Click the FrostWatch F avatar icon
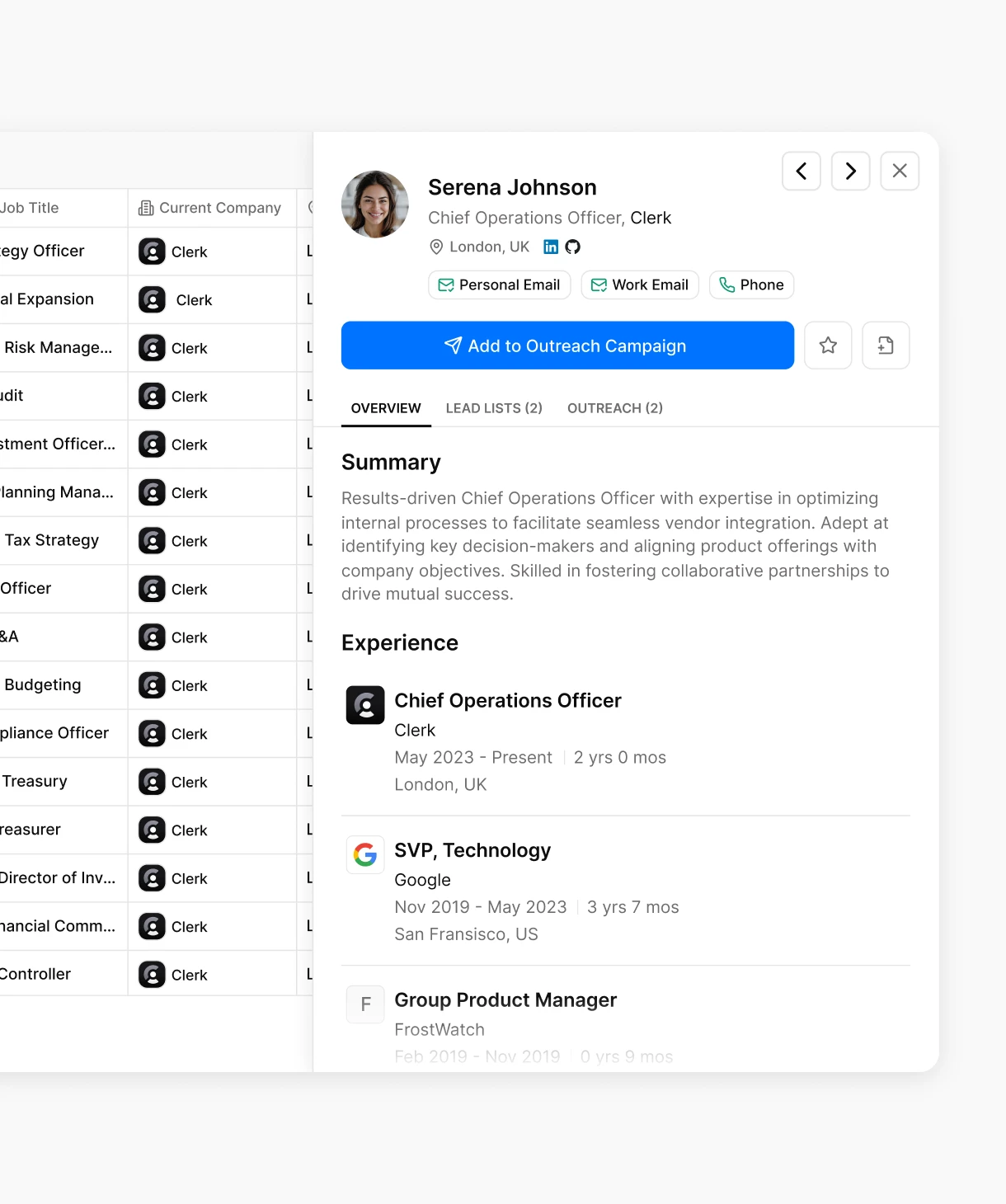 pyautogui.click(x=365, y=1004)
